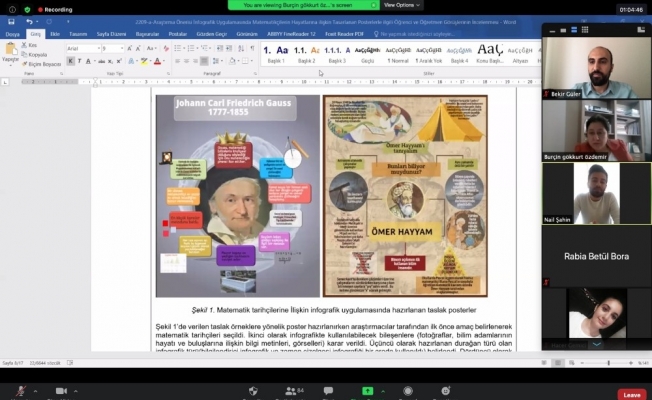Expand View Options dropdown

click(402, 5)
